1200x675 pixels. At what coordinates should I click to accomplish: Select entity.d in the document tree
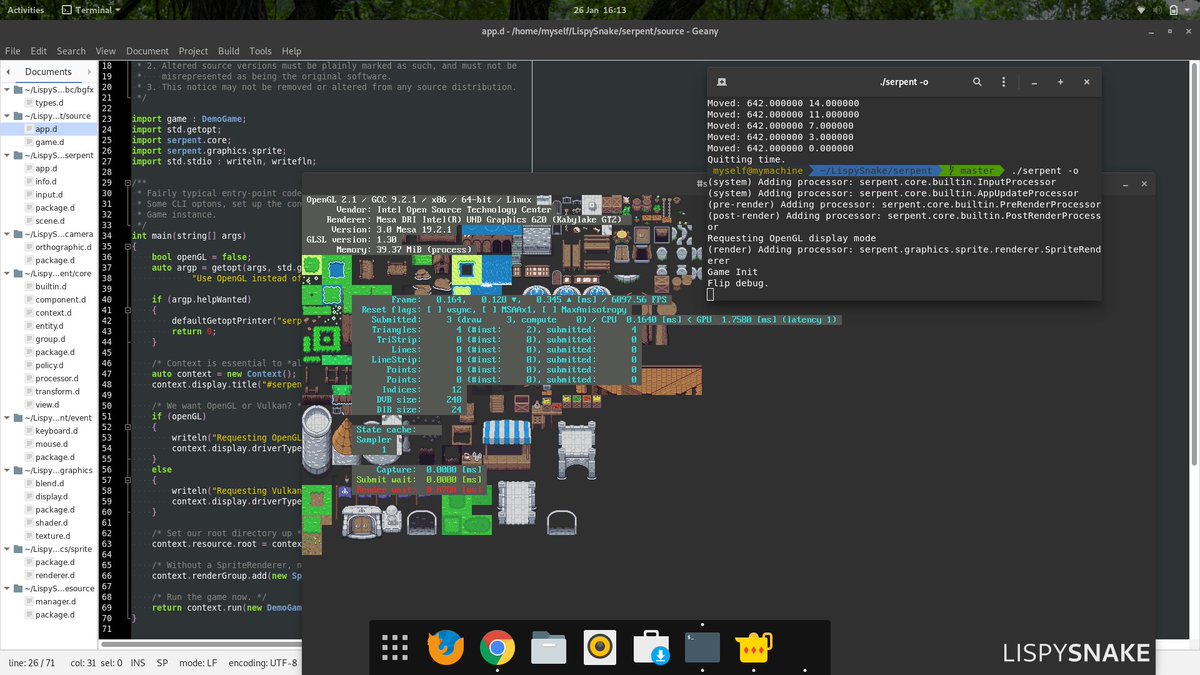point(49,326)
